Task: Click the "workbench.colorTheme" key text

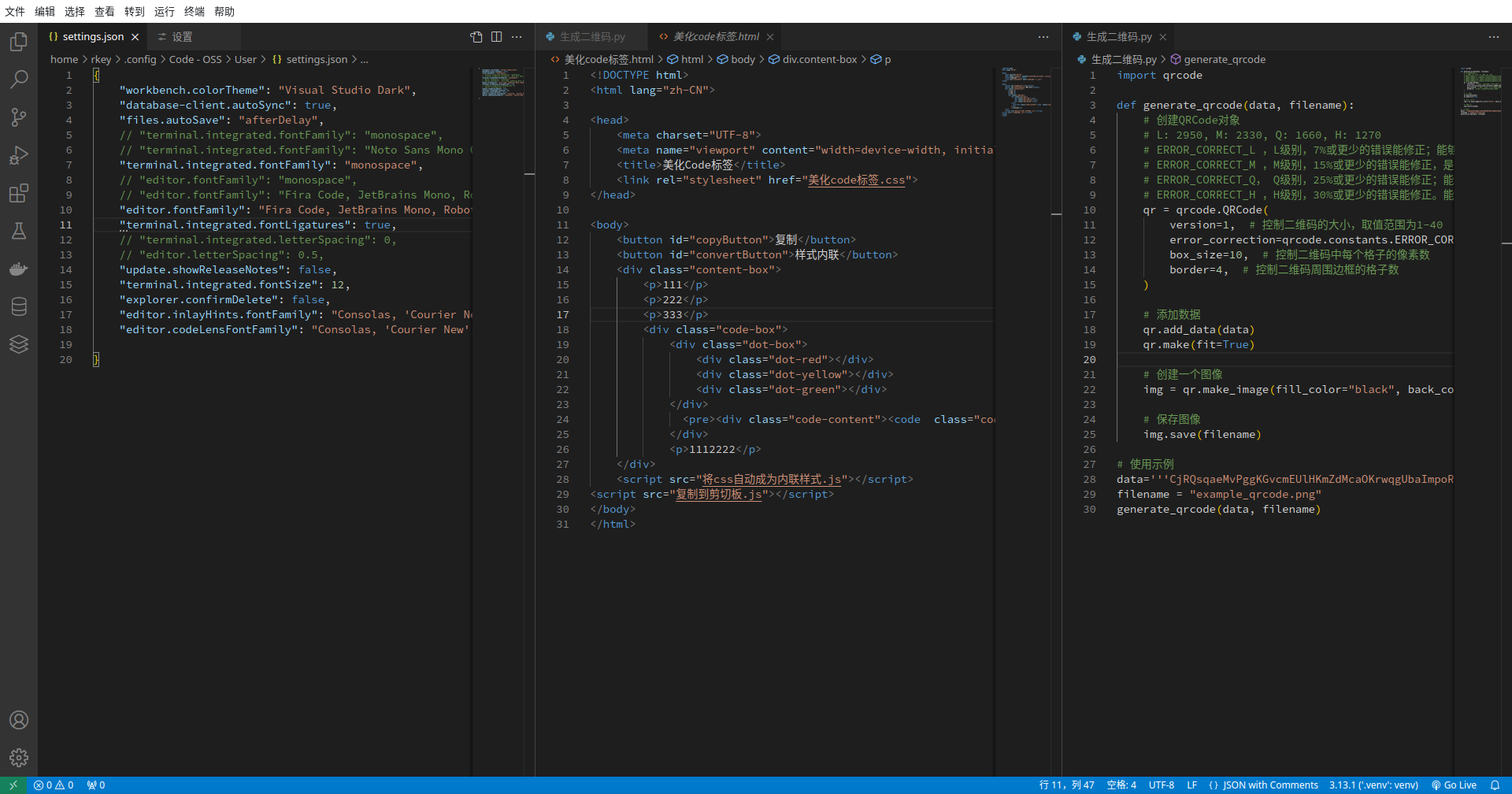Action: 191,91
